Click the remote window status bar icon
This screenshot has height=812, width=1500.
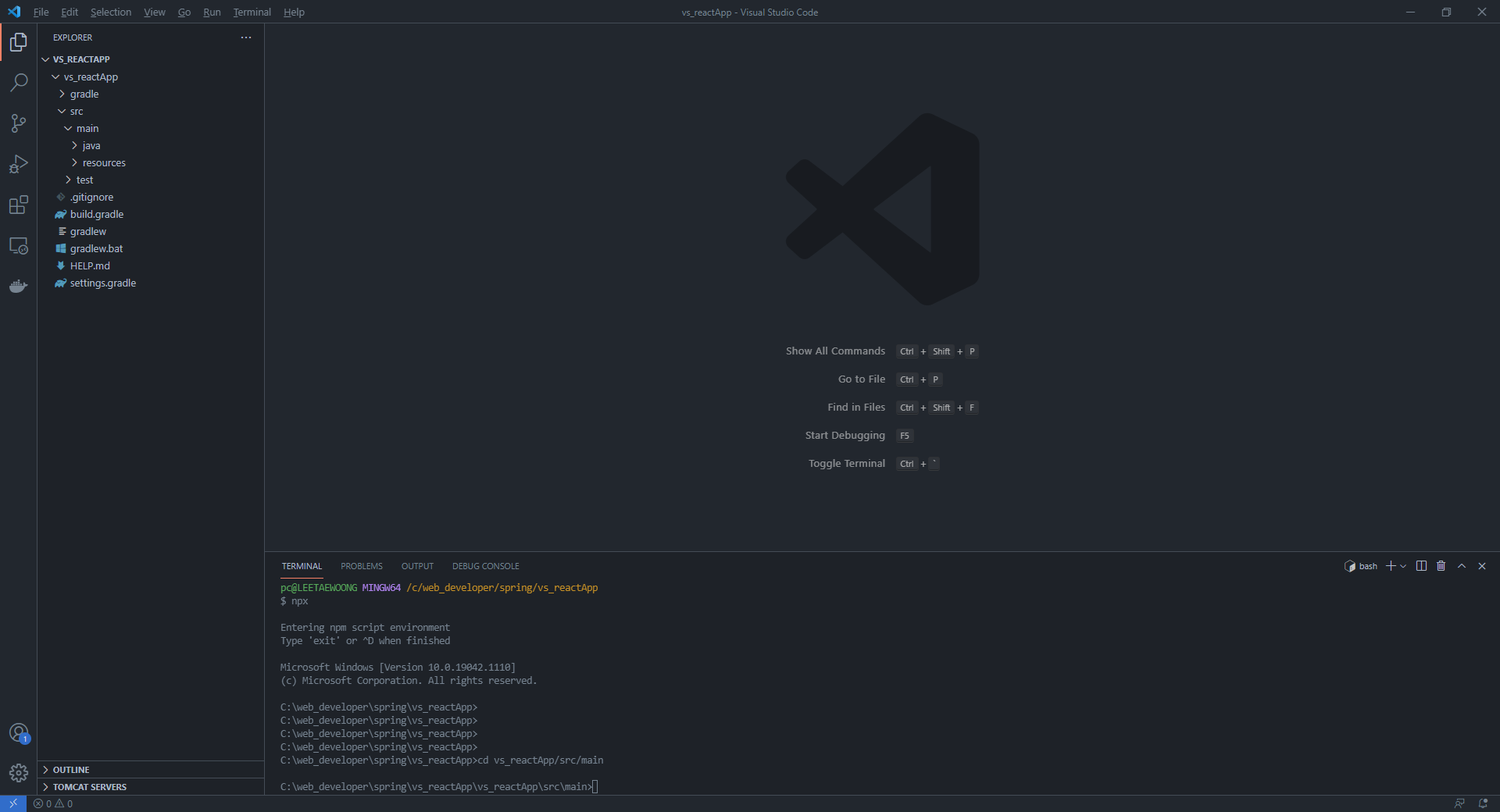13,803
